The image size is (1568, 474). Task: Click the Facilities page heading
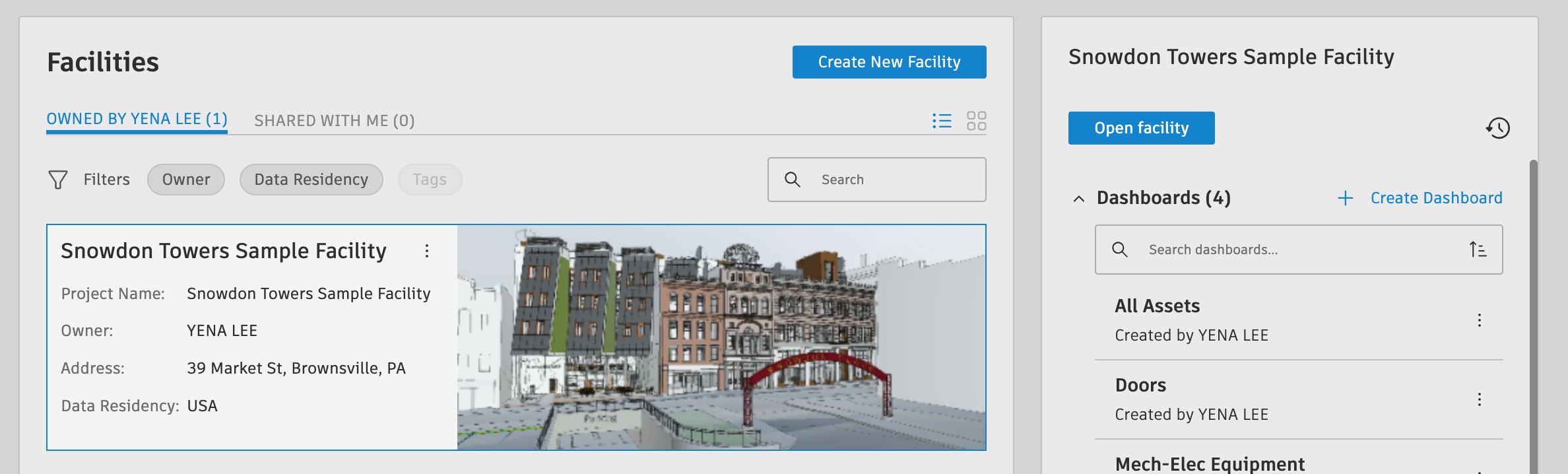[x=103, y=62]
